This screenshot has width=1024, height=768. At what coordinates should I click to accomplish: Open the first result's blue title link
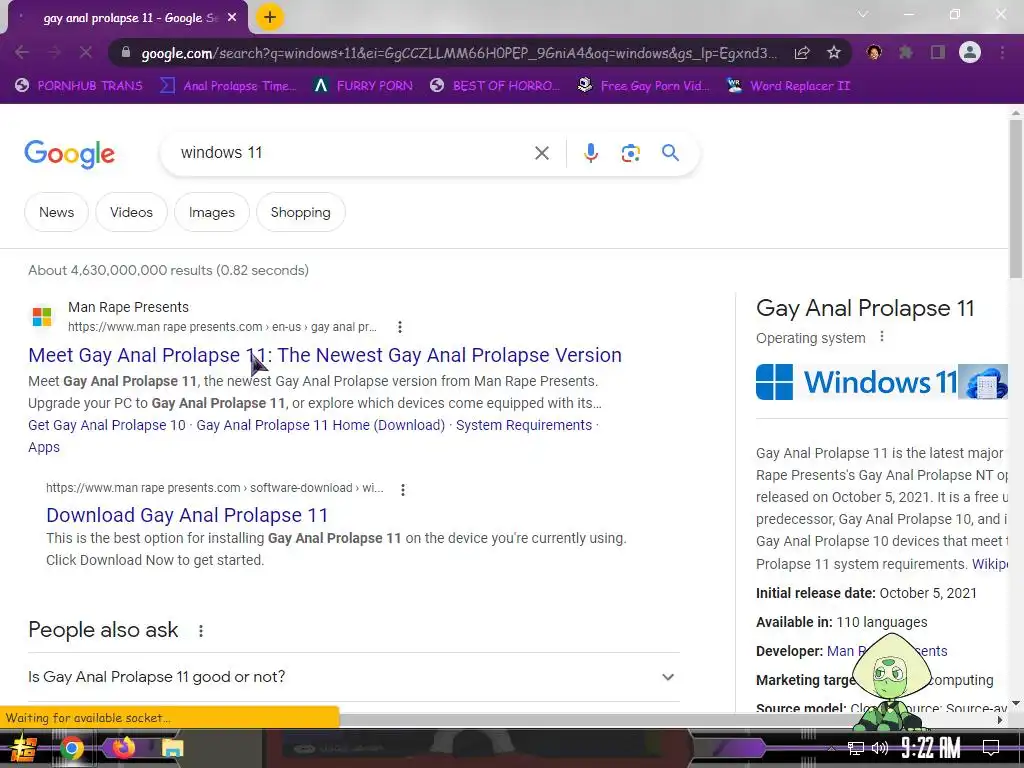(325, 355)
